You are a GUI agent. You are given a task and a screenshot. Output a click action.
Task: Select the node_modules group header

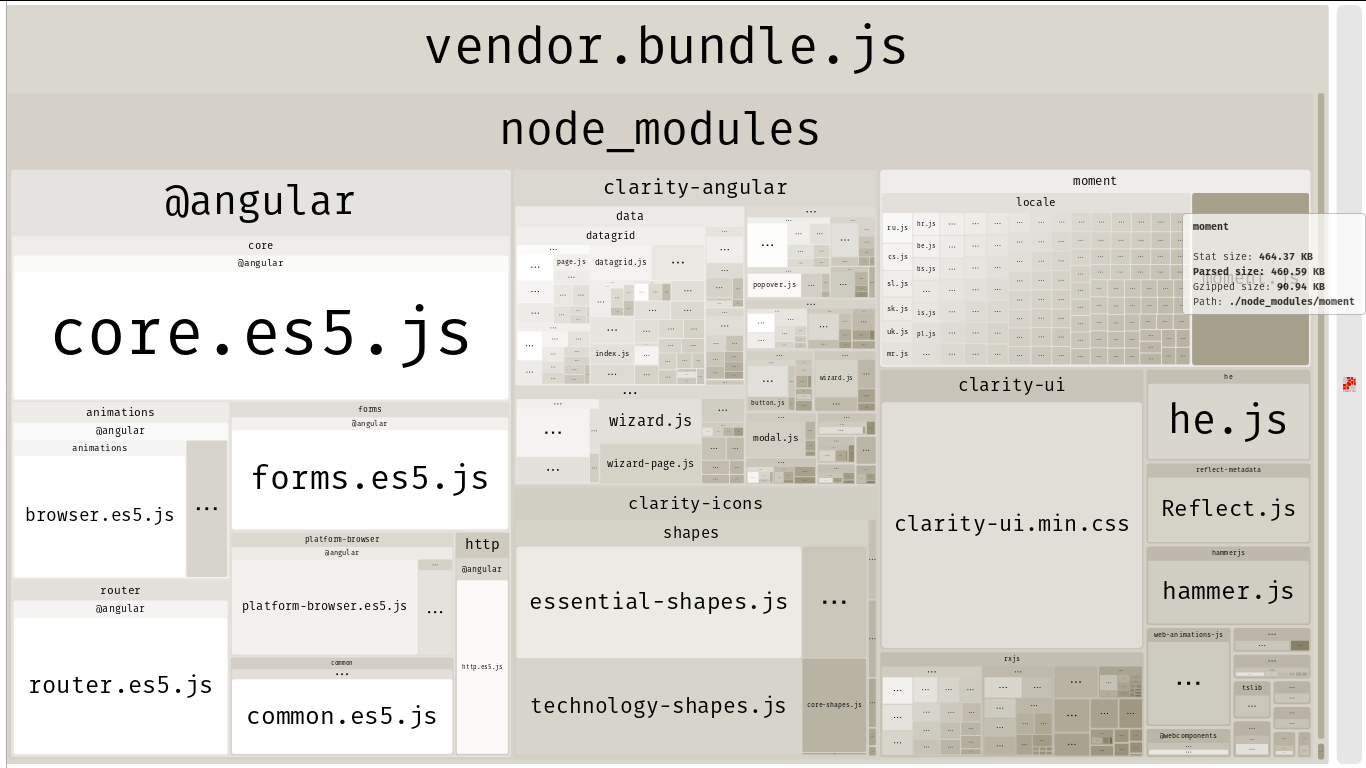tap(660, 131)
